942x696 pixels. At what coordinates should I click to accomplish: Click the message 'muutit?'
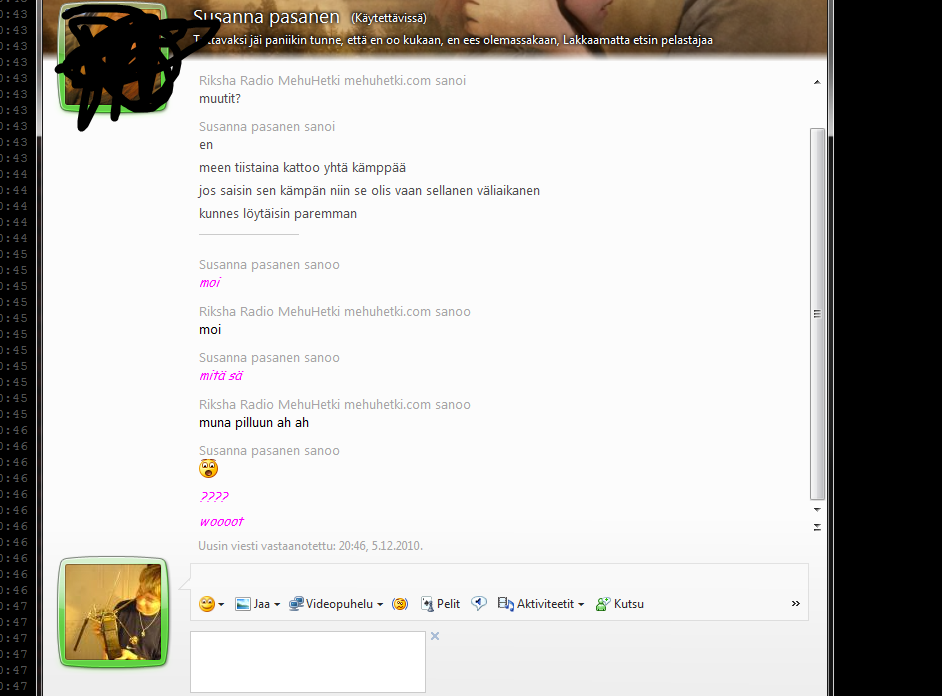tap(220, 98)
